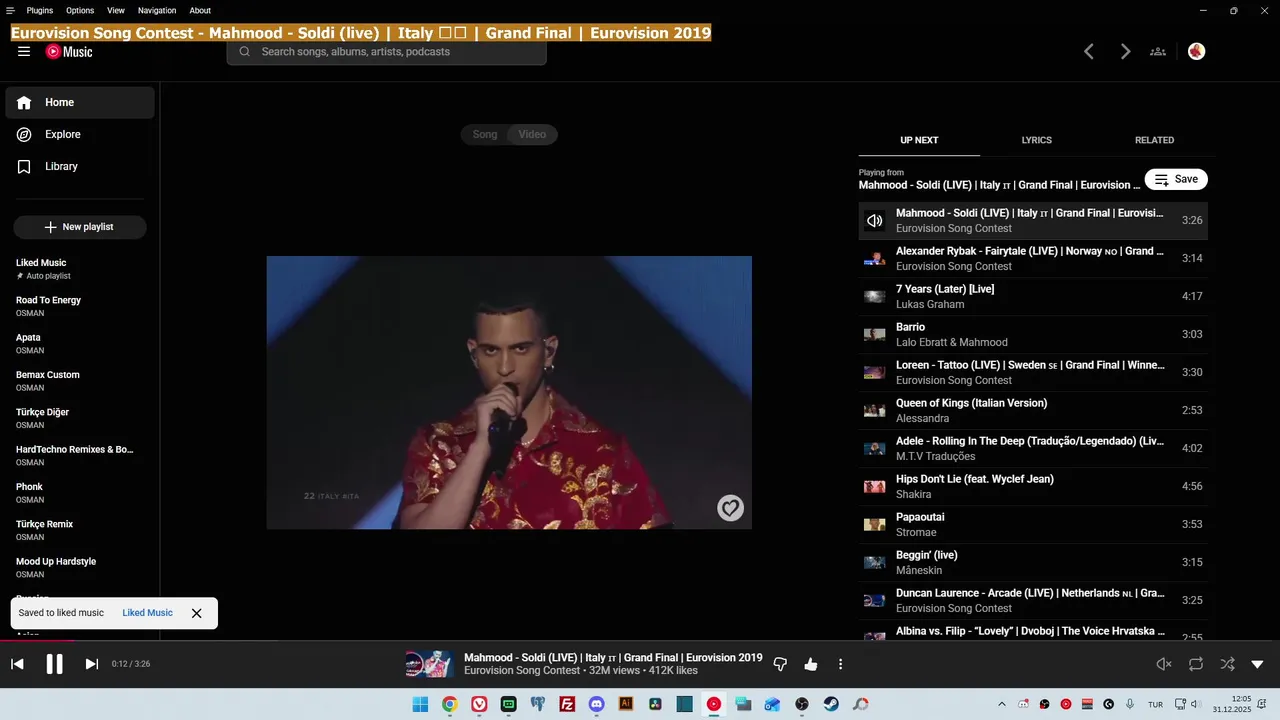Open the View menu
Screen dimensions: 1280x720
coord(116,10)
